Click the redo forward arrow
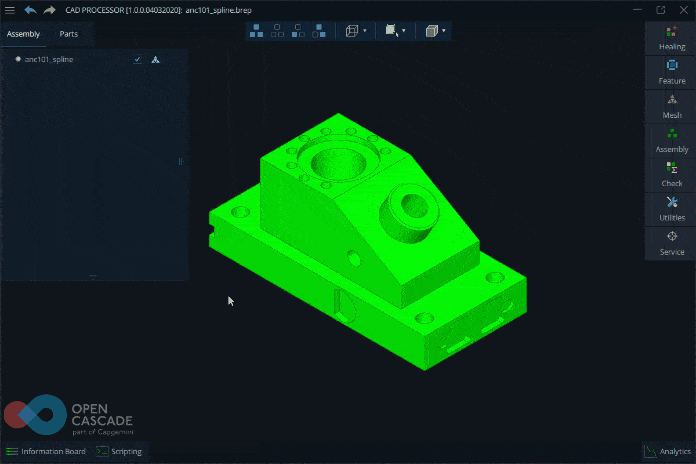Screen dimensions: 696x464 click(49, 10)
